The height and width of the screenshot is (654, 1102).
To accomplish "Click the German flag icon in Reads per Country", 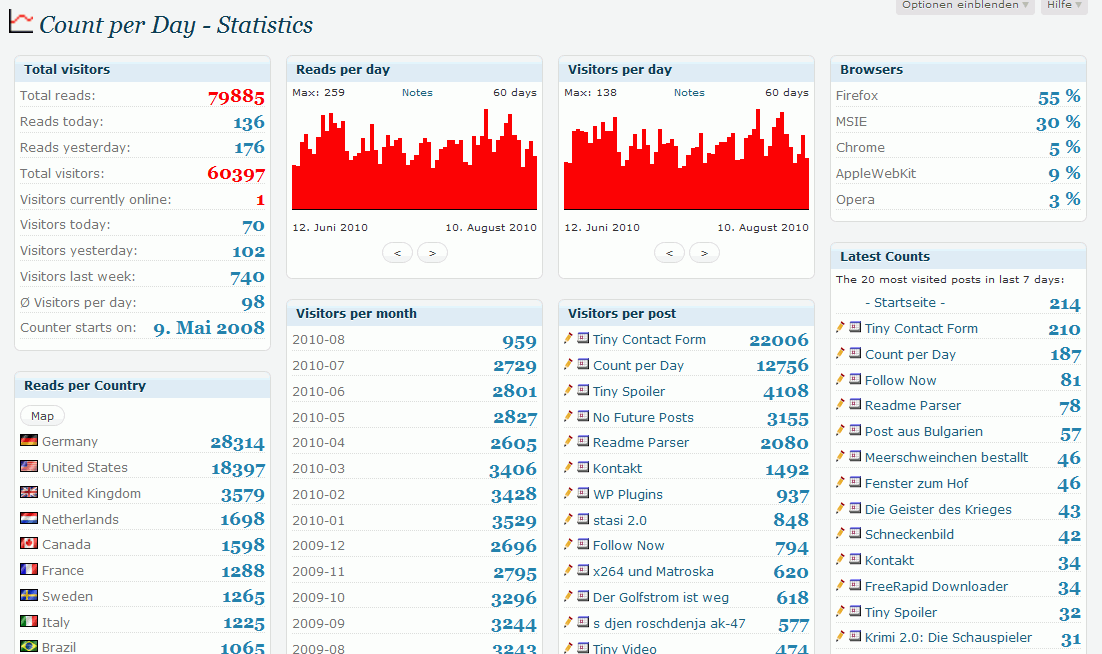I will click(x=29, y=441).
